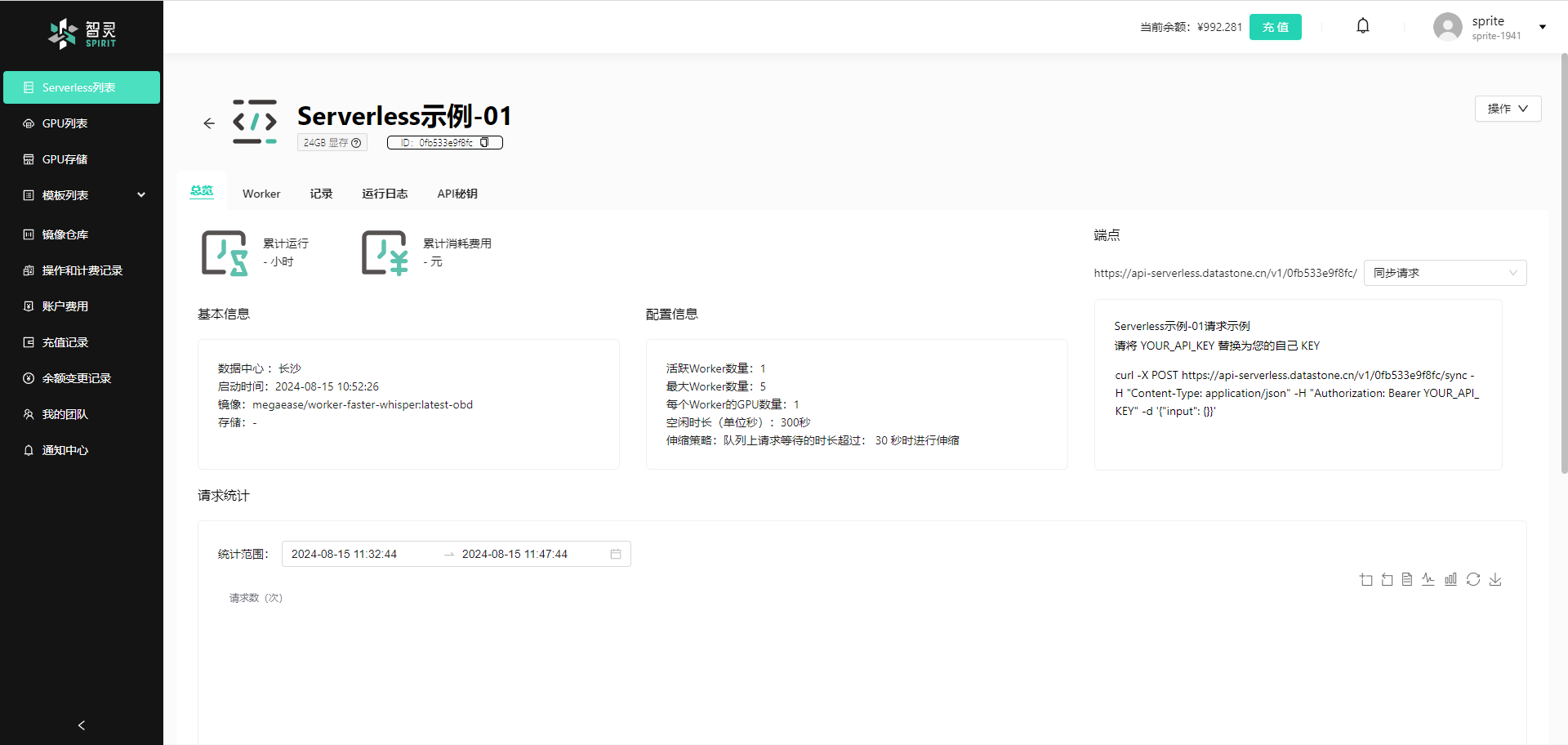Click the 24GB 显存 tag
The height and width of the screenshot is (745, 1568).
click(332, 143)
